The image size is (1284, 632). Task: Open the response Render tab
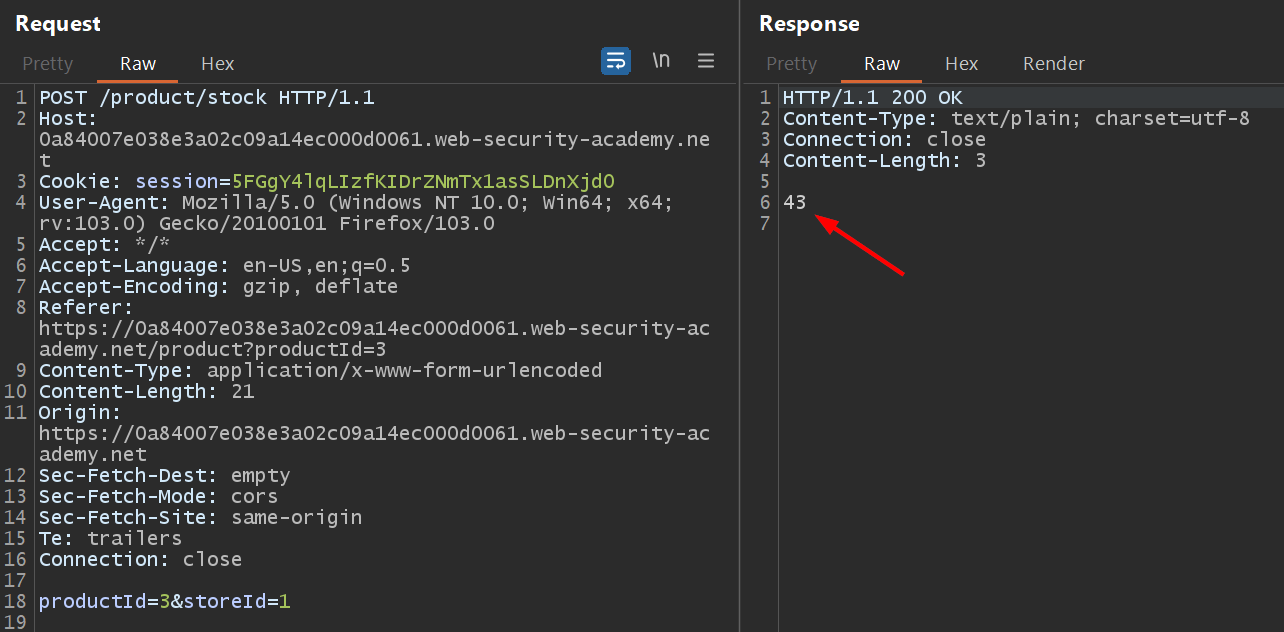[x=1053, y=63]
